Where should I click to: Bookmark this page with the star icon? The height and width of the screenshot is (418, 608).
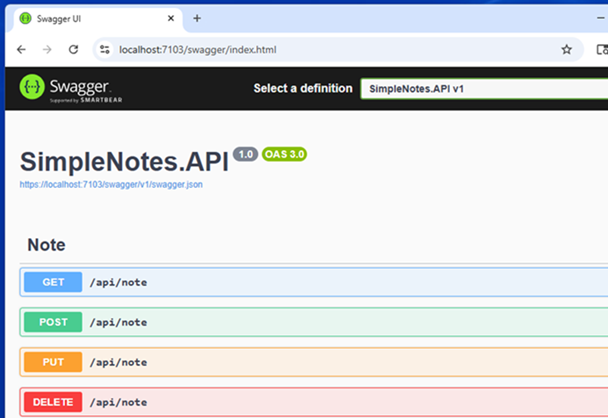point(567,50)
